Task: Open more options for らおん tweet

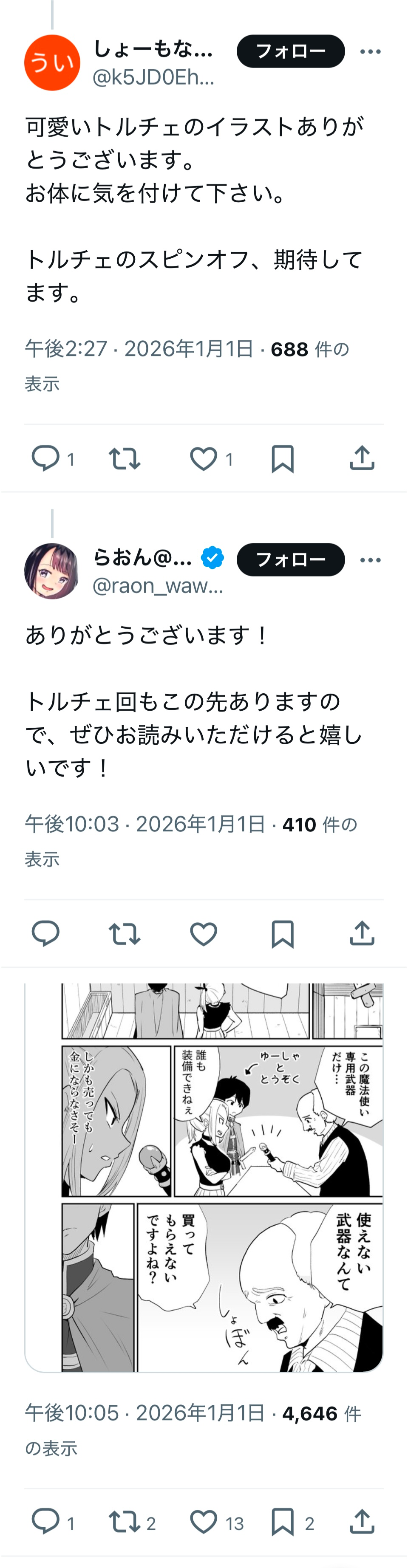Action: point(370,560)
